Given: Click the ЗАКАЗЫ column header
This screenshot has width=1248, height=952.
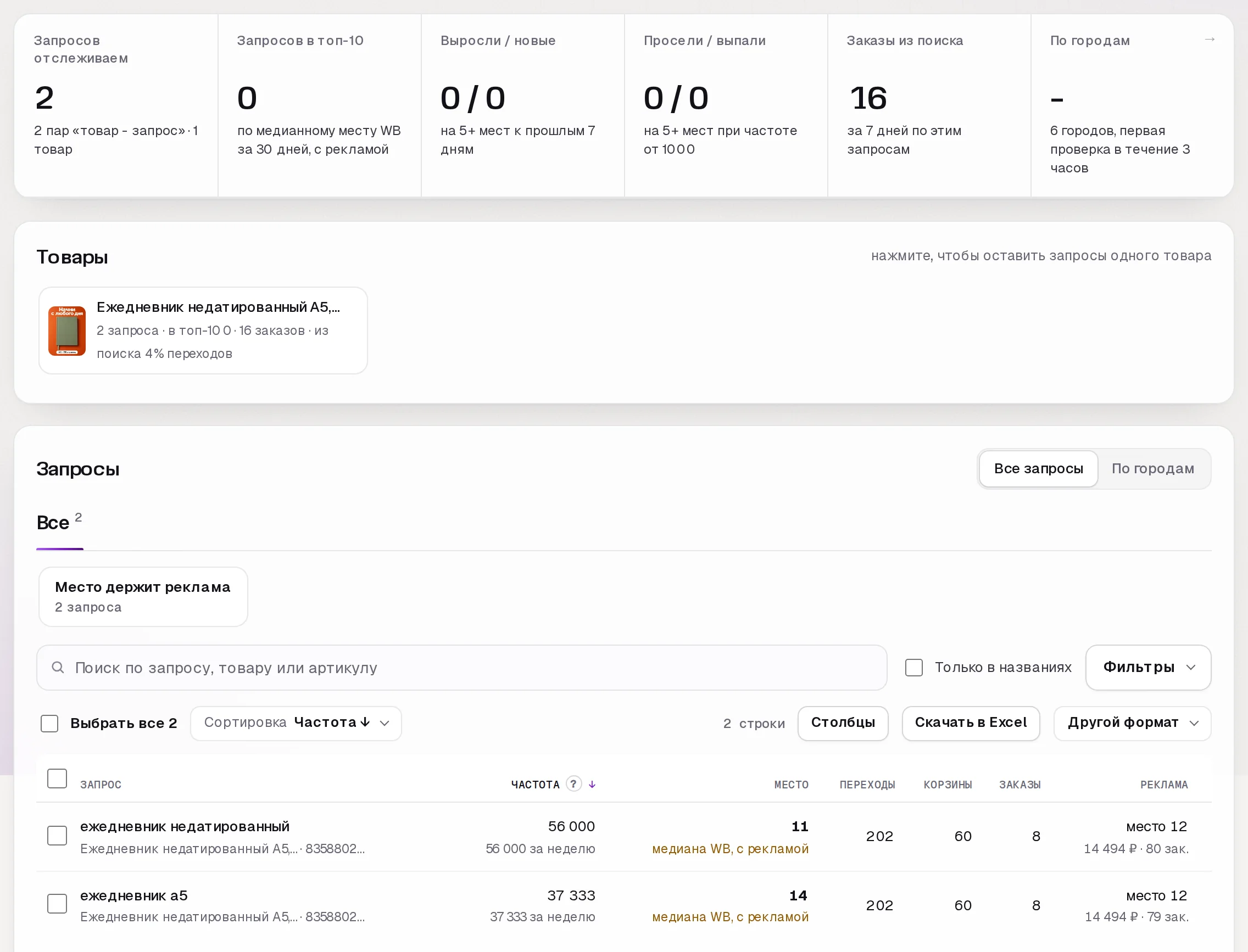Looking at the screenshot, I should click(x=1019, y=785).
